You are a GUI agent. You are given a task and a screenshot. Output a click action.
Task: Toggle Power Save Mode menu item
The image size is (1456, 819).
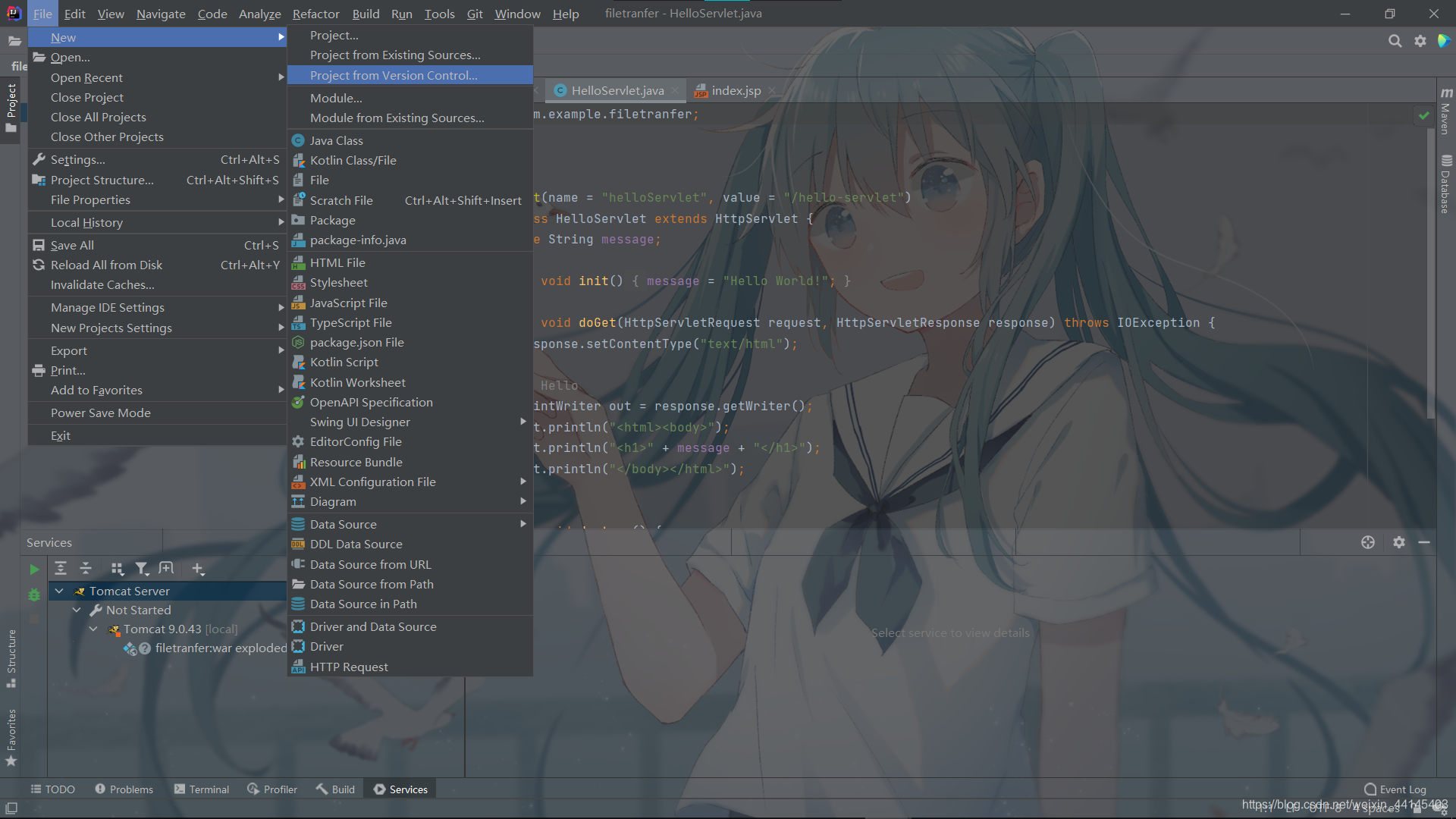(101, 413)
